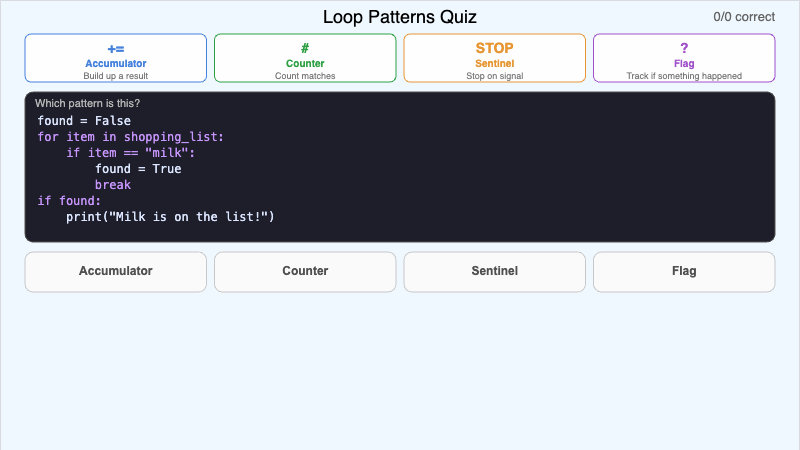Viewport: 800px width, 450px height.
Task: Click the += symbol on the Accumulator card
Action: point(115,48)
